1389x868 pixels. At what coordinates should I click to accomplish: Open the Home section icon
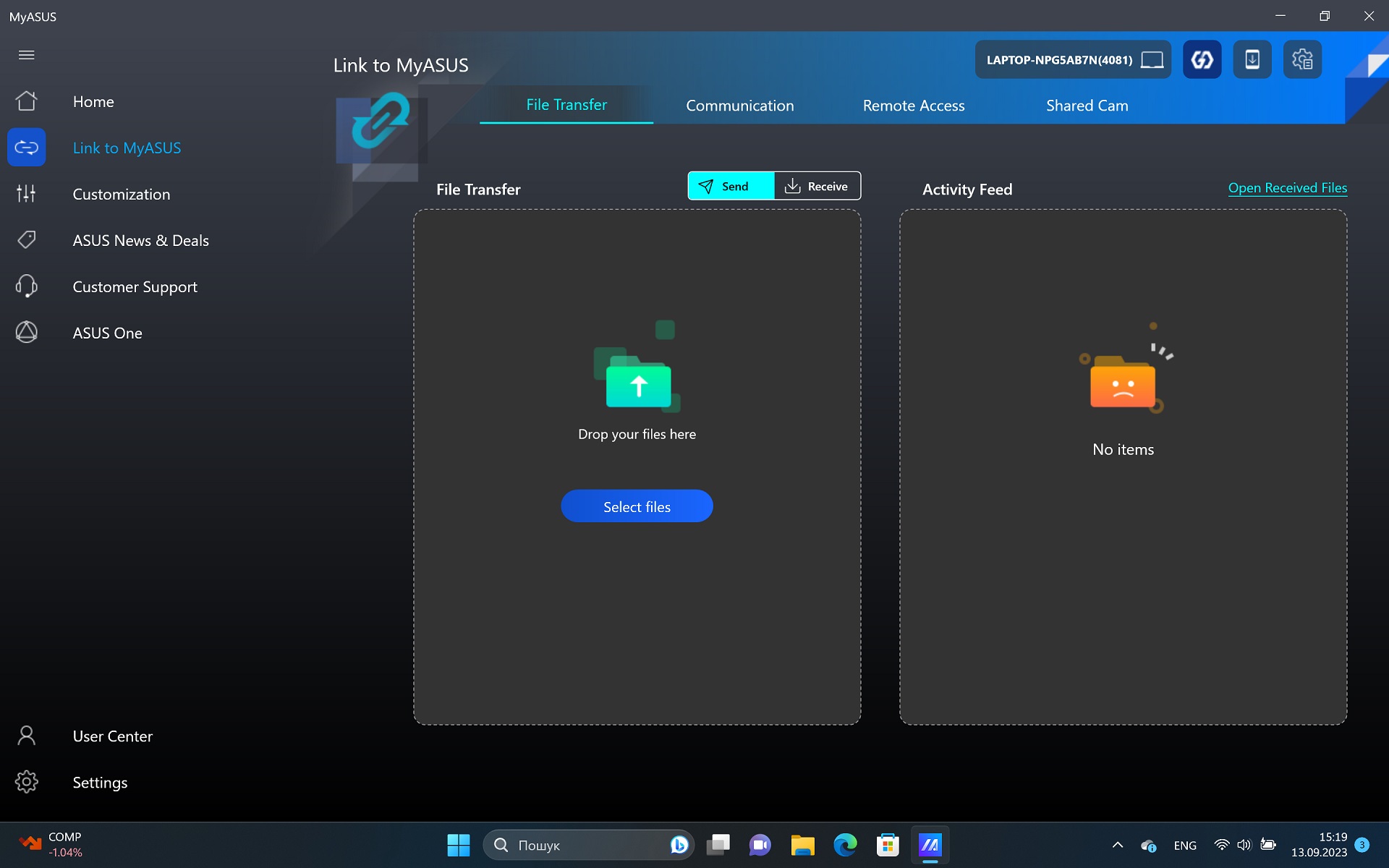click(26, 101)
